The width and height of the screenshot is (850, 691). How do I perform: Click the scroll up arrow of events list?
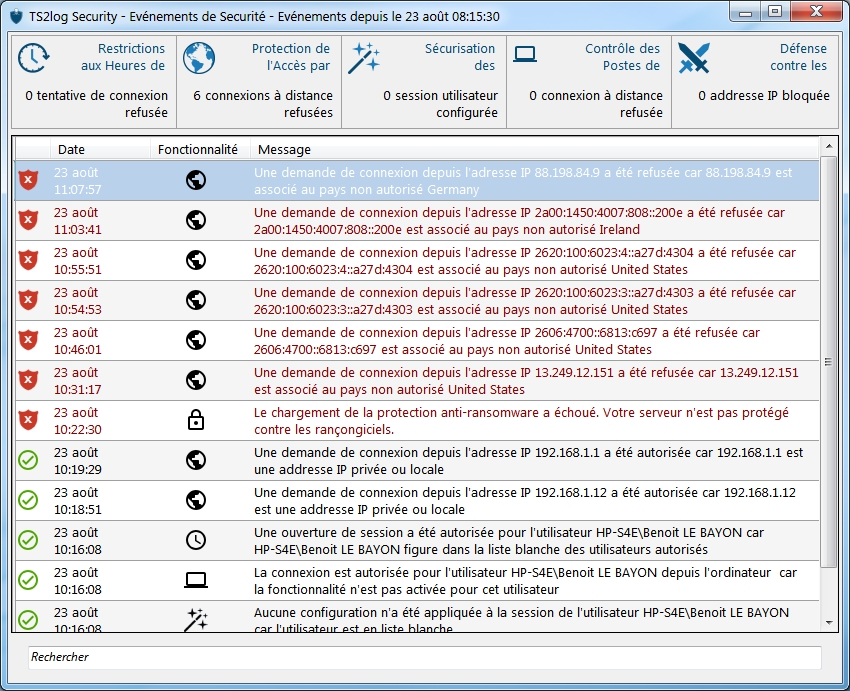coord(828,146)
